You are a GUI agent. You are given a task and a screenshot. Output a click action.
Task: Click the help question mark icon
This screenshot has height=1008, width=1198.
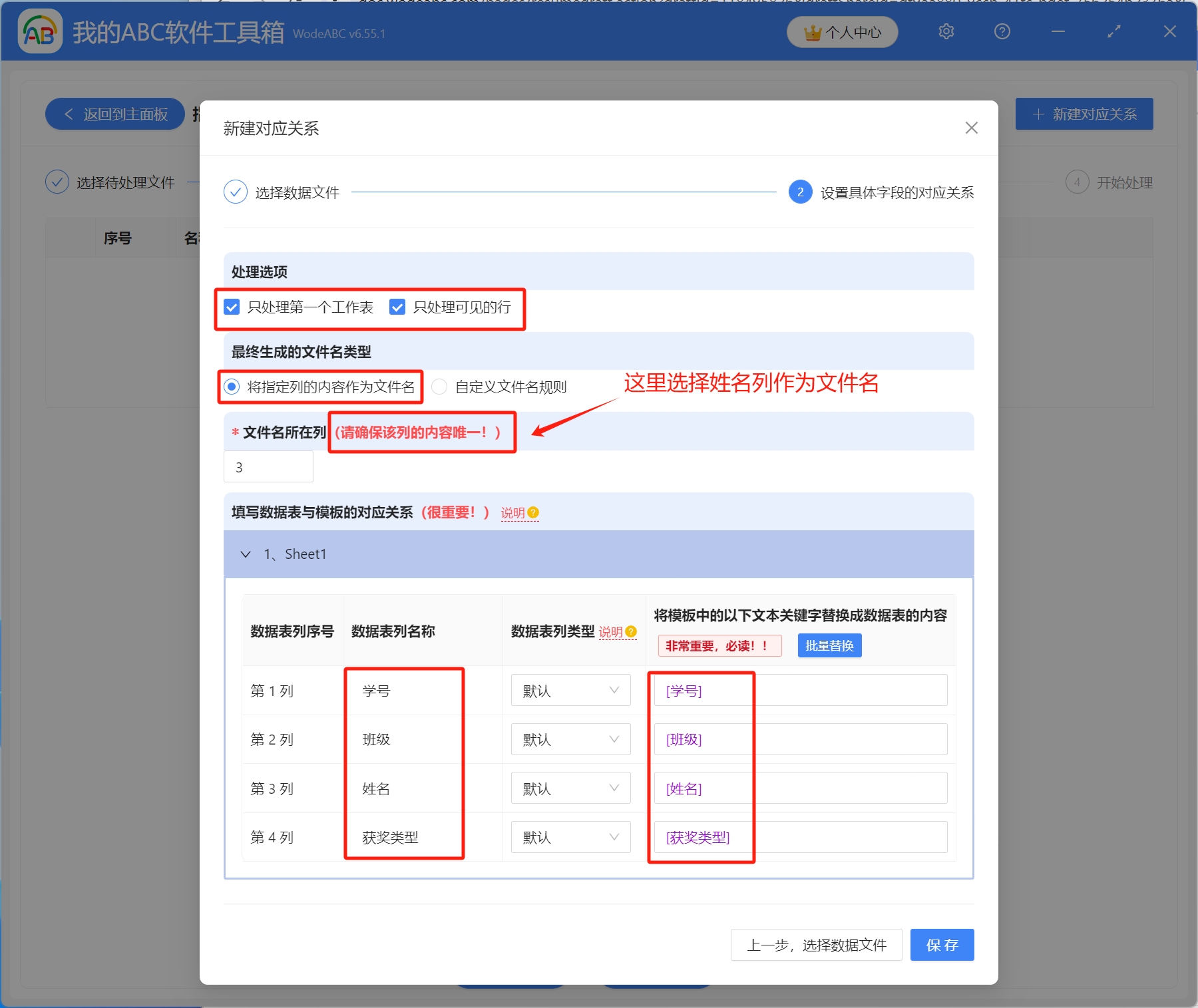tap(1002, 32)
